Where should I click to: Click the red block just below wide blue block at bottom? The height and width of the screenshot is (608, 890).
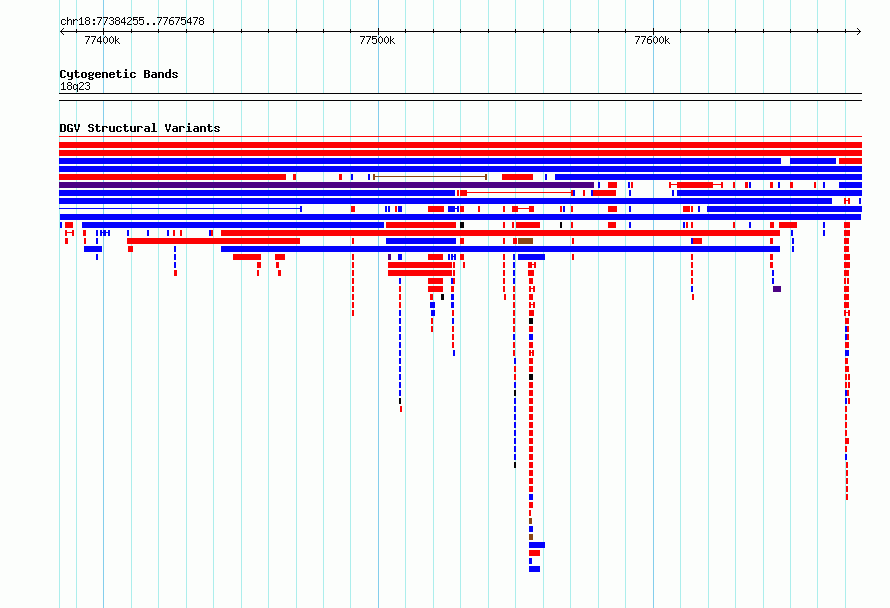[535, 553]
